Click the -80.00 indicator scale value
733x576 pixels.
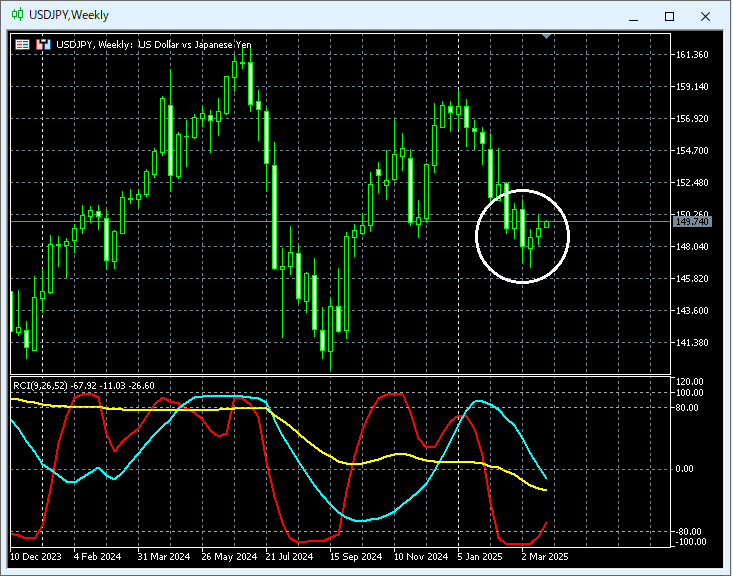pos(689,532)
